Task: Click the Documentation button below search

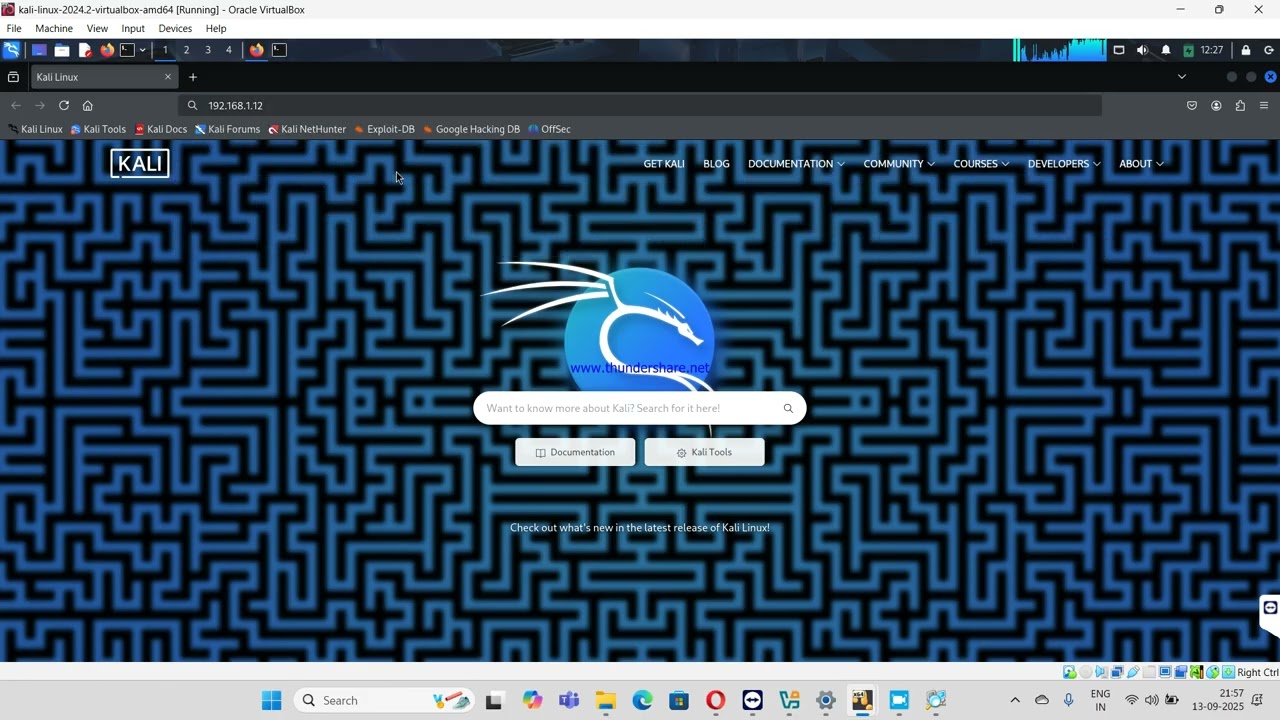Action: tap(575, 452)
